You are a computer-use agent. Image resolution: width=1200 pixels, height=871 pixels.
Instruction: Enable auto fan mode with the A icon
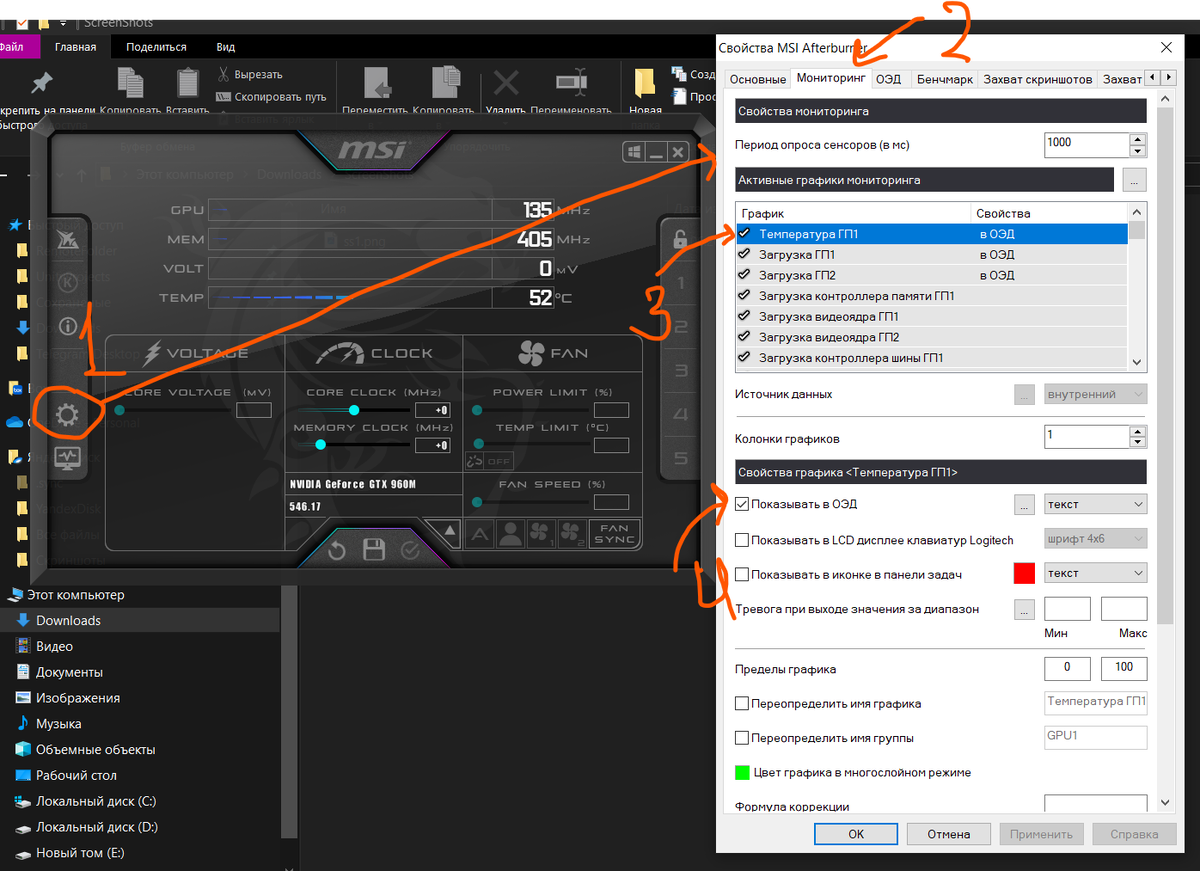[x=480, y=535]
